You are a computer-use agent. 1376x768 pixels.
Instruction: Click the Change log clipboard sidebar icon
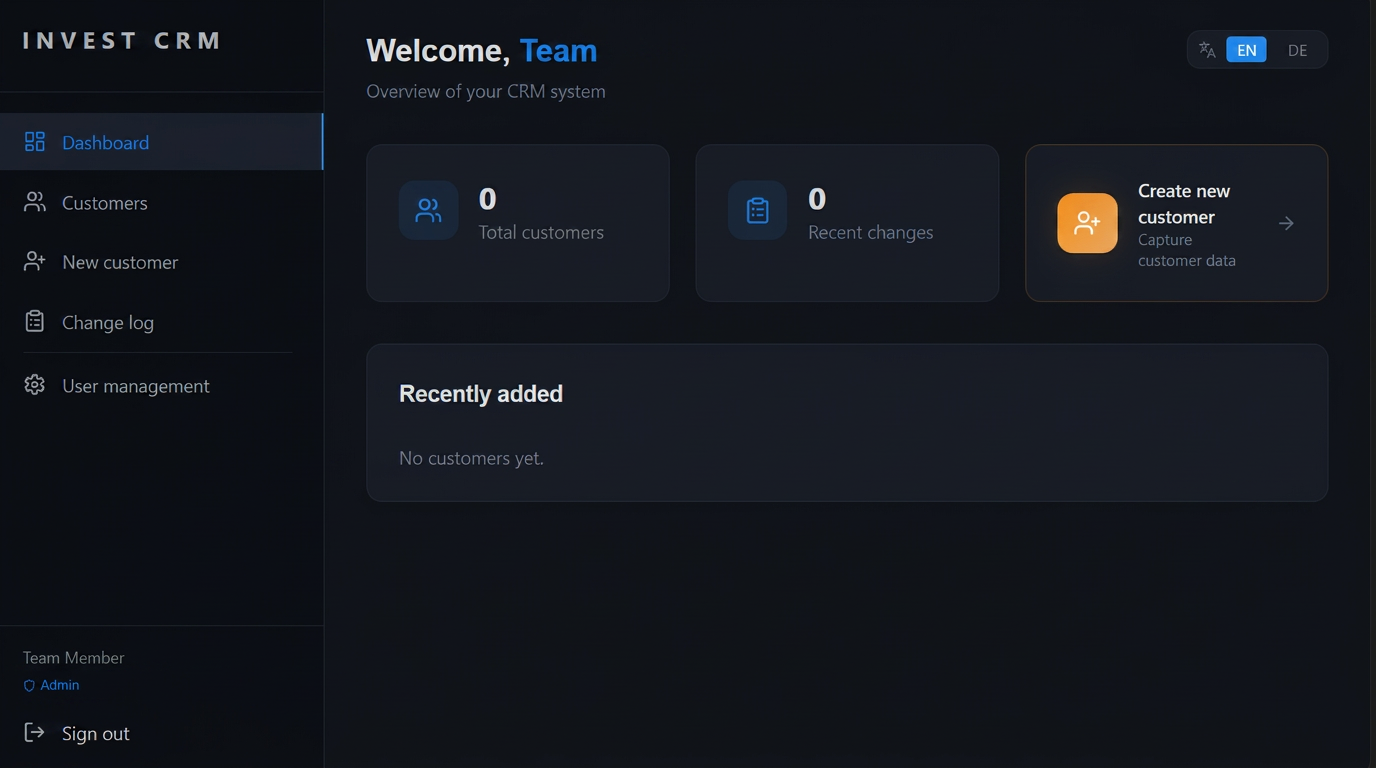[x=35, y=322]
